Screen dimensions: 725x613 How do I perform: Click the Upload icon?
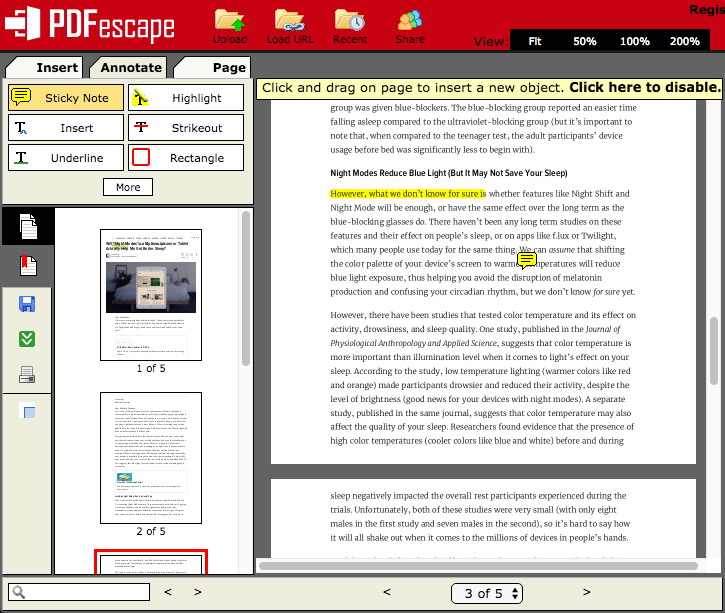(230, 25)
